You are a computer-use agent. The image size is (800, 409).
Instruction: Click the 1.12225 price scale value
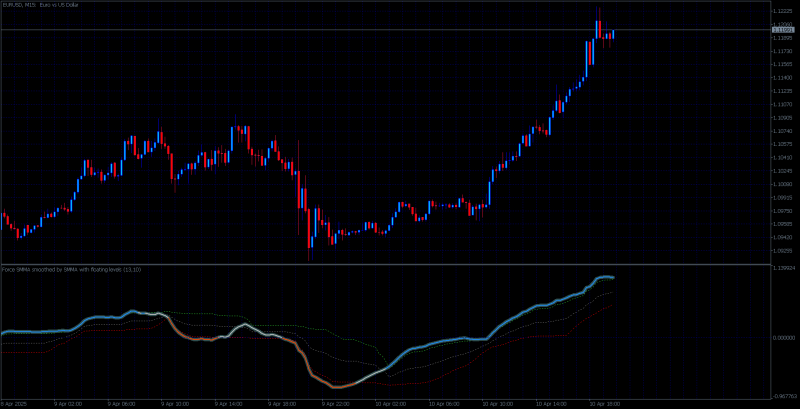pos(782,11)
